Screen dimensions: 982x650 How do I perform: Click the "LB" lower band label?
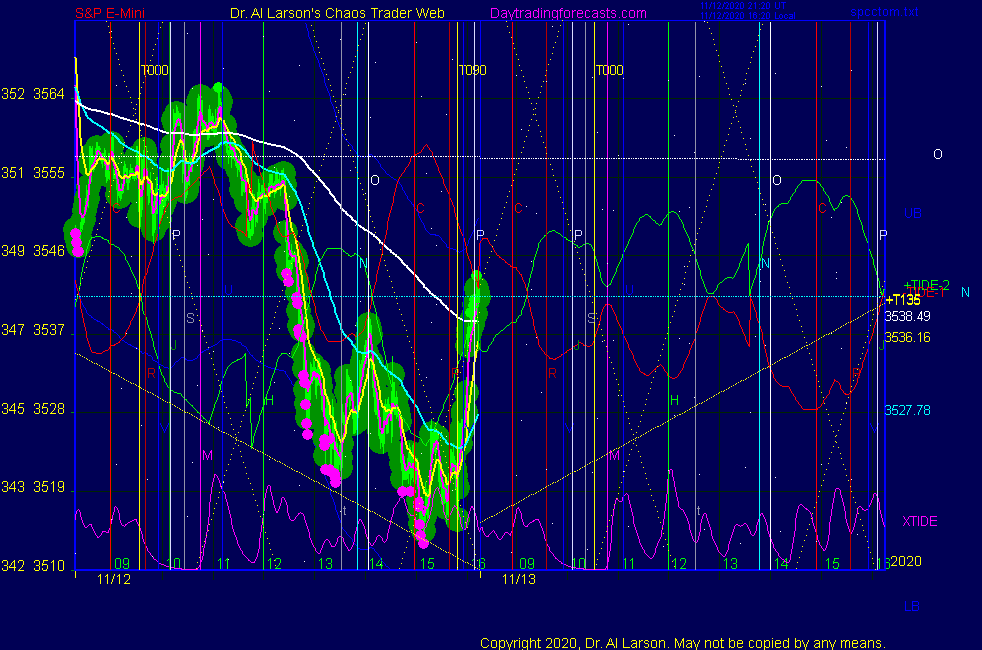tap(912, 606)
